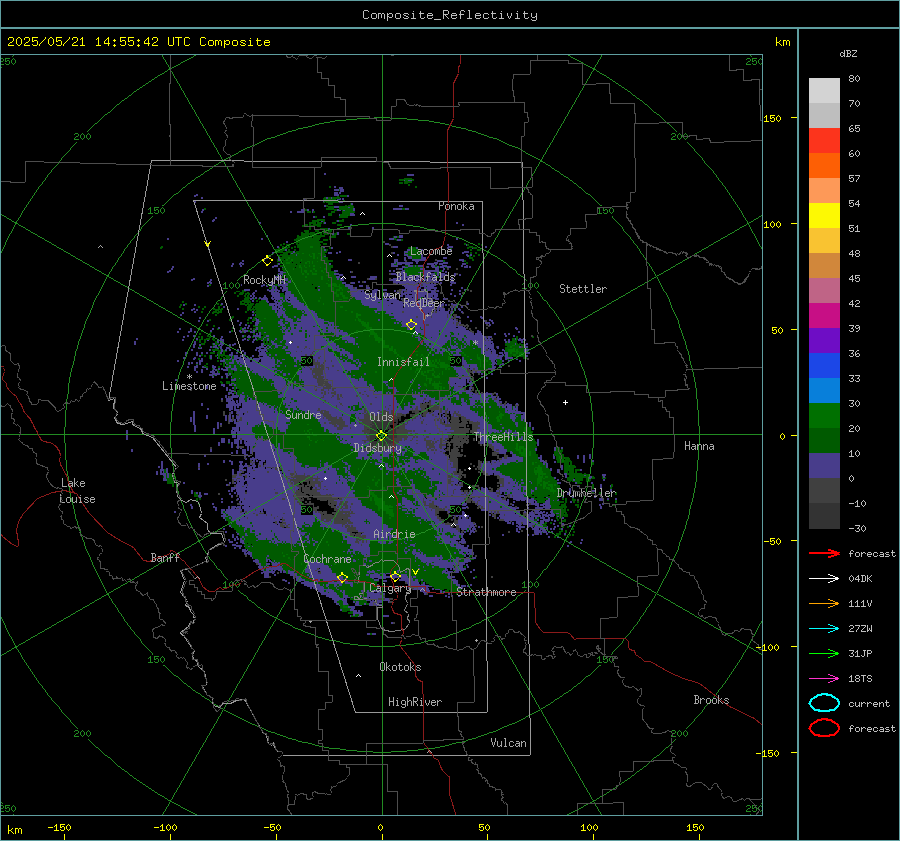Click the Brooks city label
Screen dimensions: 900x841
pyautogui.click(x=711, y=700)
